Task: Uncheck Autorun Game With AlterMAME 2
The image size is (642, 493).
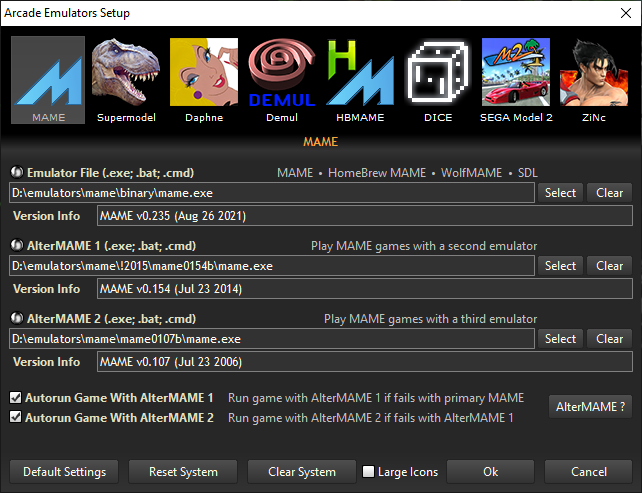Action: tap(15, 417)
